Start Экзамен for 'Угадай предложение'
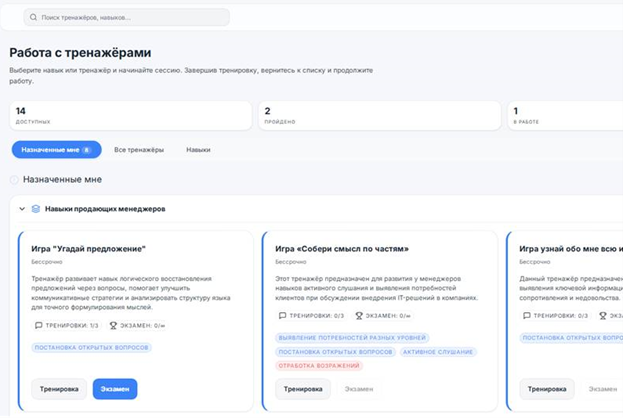The image size is (623, 418). tap(115, 389)
